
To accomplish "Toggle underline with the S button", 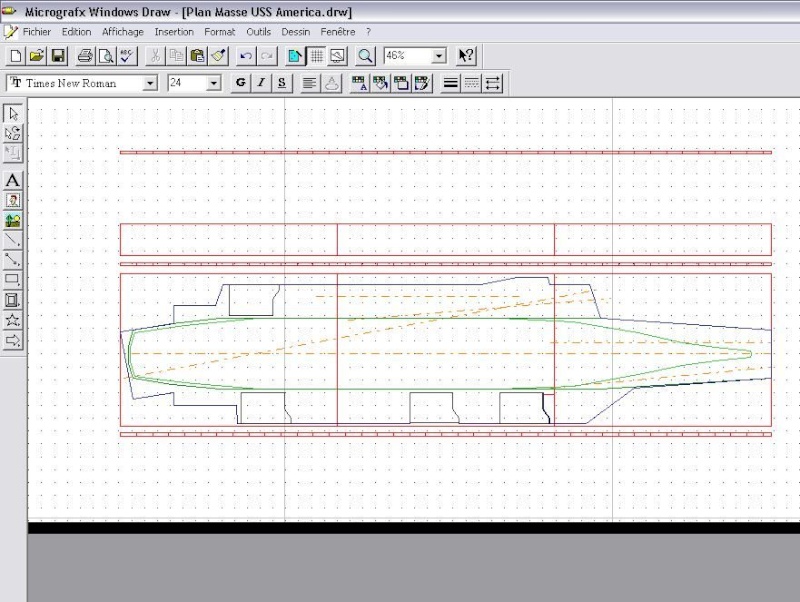I will coord(282,83).
